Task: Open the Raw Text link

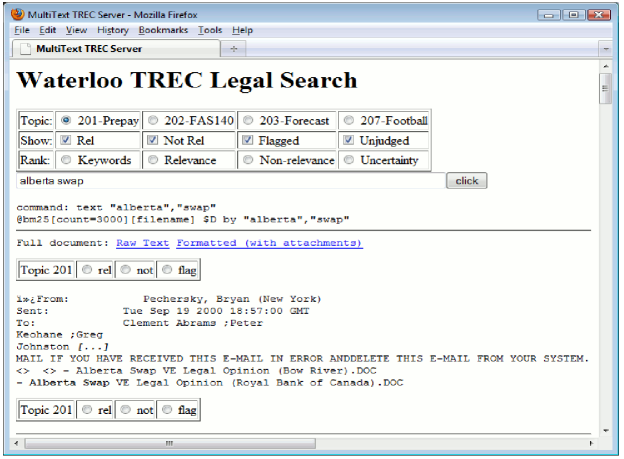Action: point(143,243)
